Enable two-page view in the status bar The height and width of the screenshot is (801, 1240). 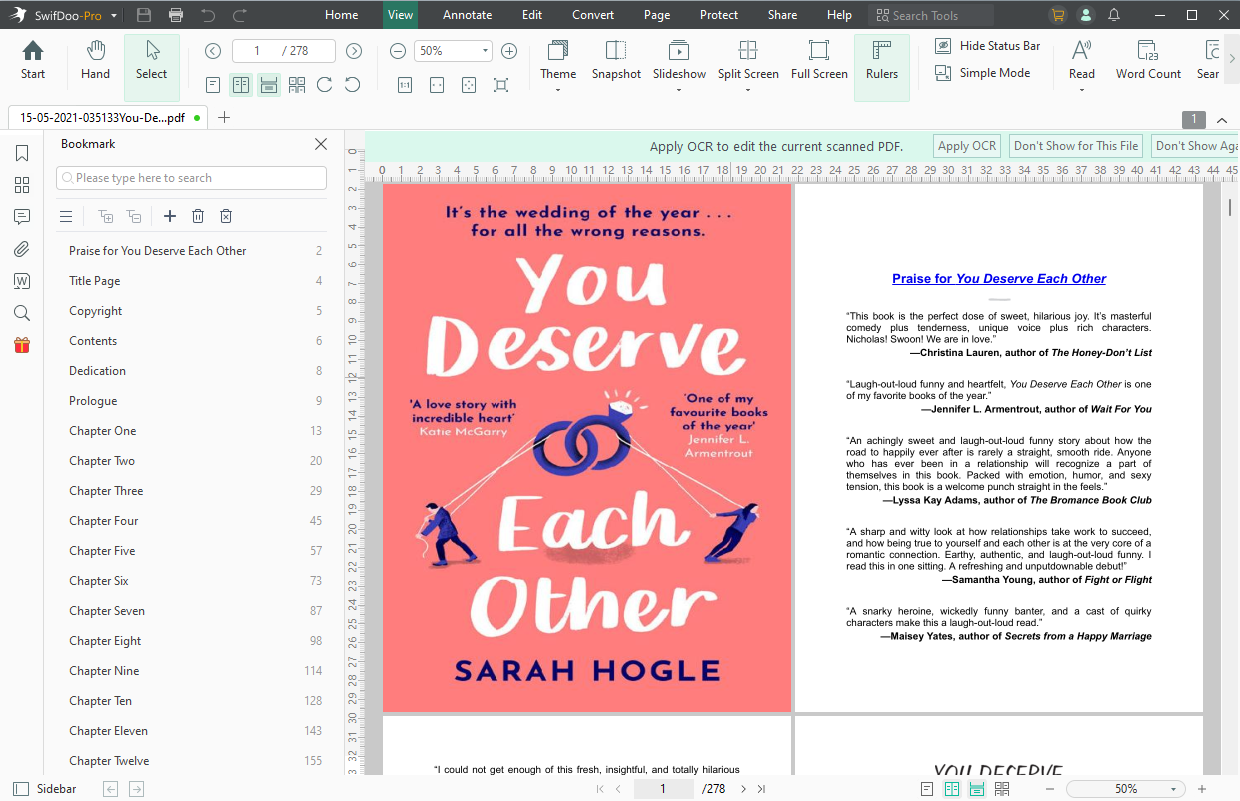pos(952,789)
